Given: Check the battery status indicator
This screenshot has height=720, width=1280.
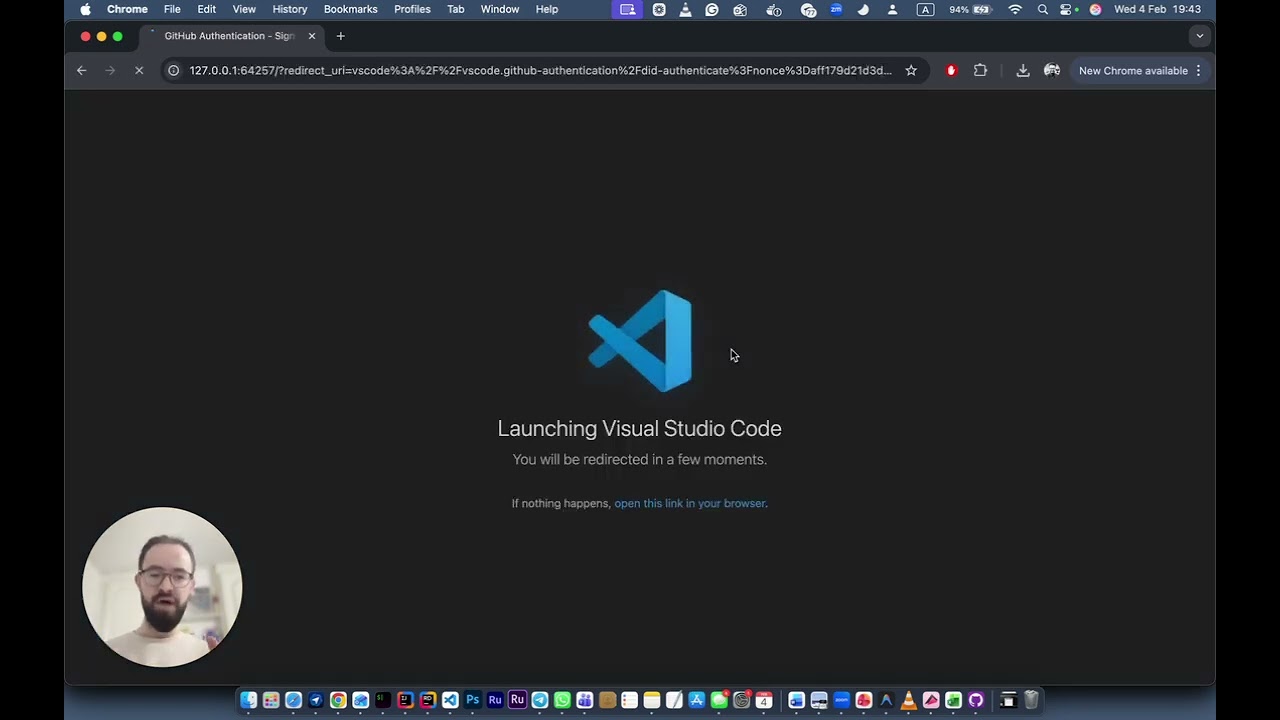Looking at the screenshot, I should (x=969, y=9).
